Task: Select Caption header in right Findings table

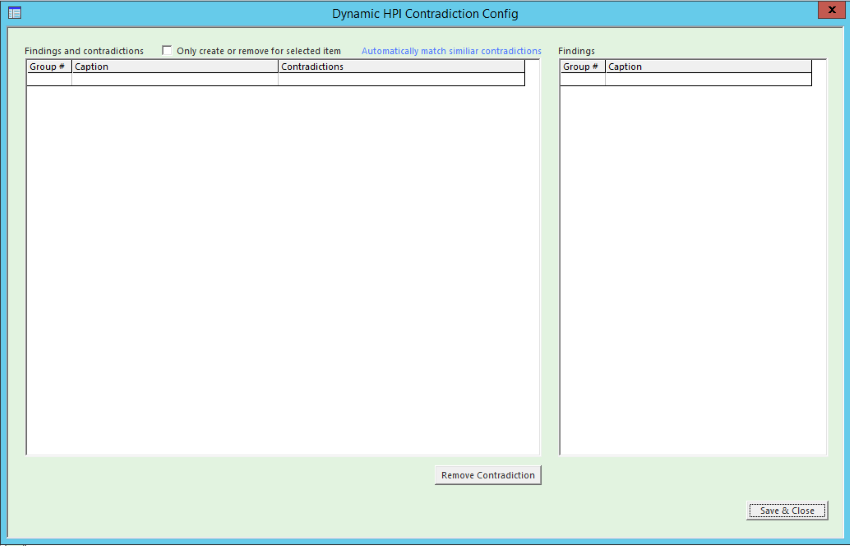Action: pos(709,66)
